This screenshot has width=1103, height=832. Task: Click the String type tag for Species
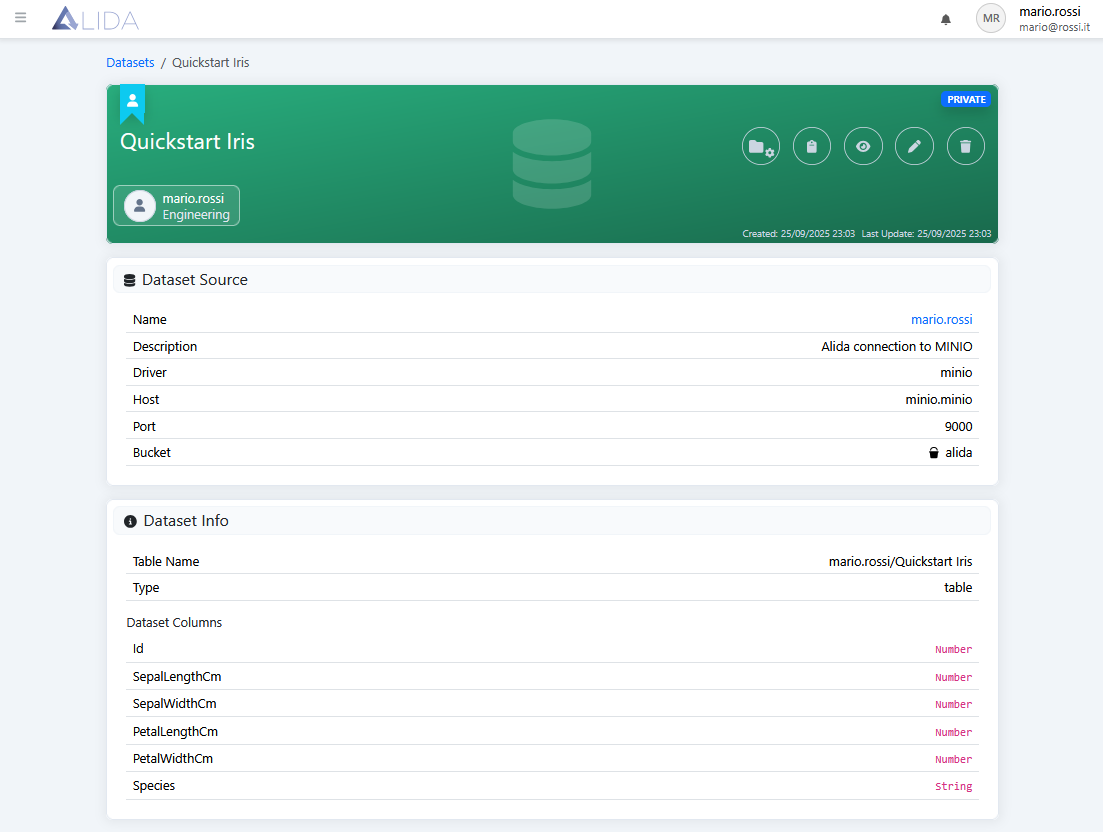click(953, 787)
